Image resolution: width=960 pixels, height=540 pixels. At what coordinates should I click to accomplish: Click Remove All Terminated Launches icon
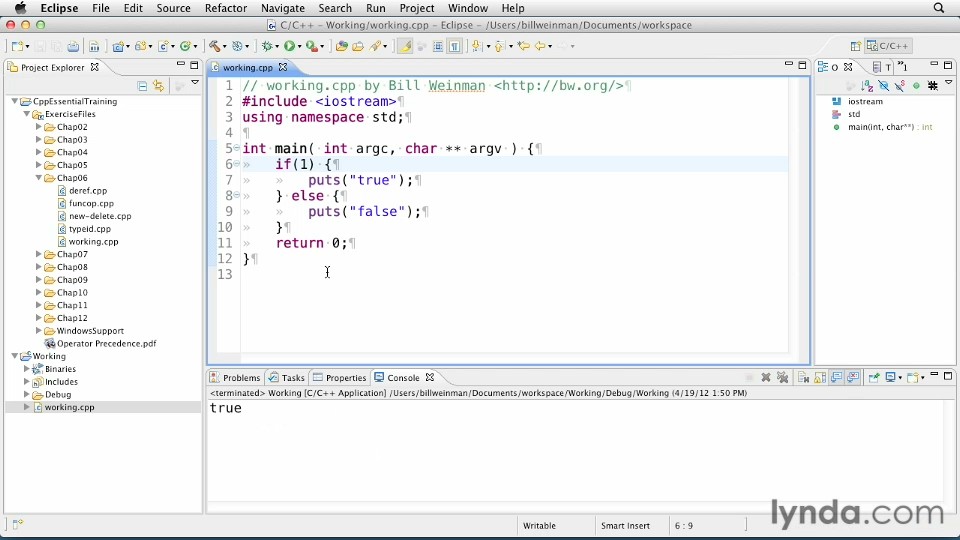(x=782, y=377)
